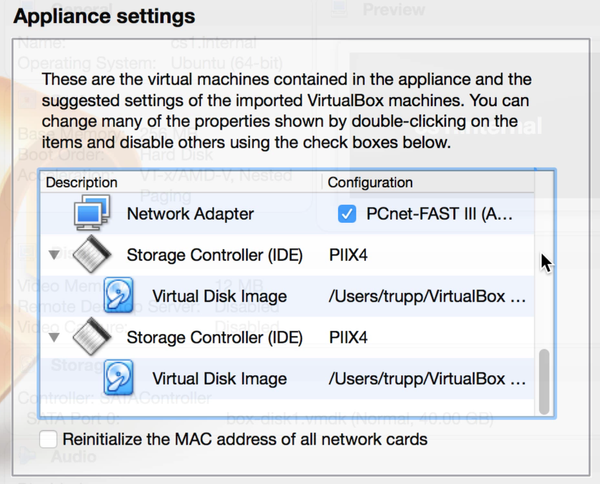The image size is (600, 484).
Task: Select the Network Adapter row label
Action: click(x=190, y=214)
